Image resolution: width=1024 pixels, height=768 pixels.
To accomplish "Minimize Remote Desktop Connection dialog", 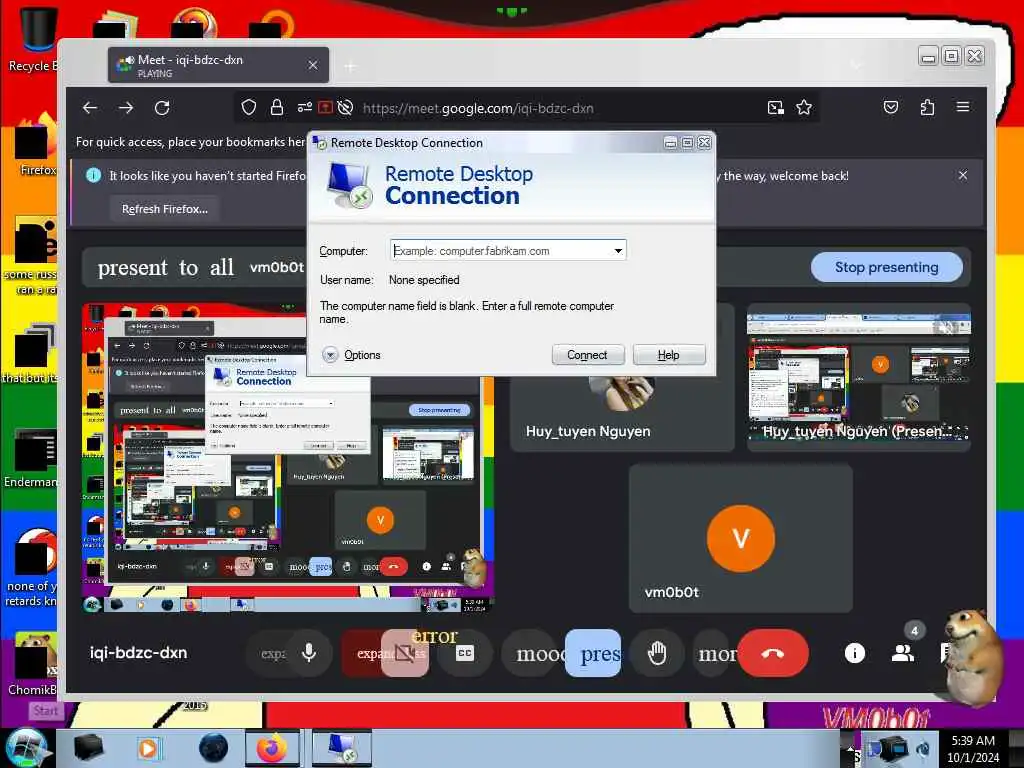I will (670, 142).
